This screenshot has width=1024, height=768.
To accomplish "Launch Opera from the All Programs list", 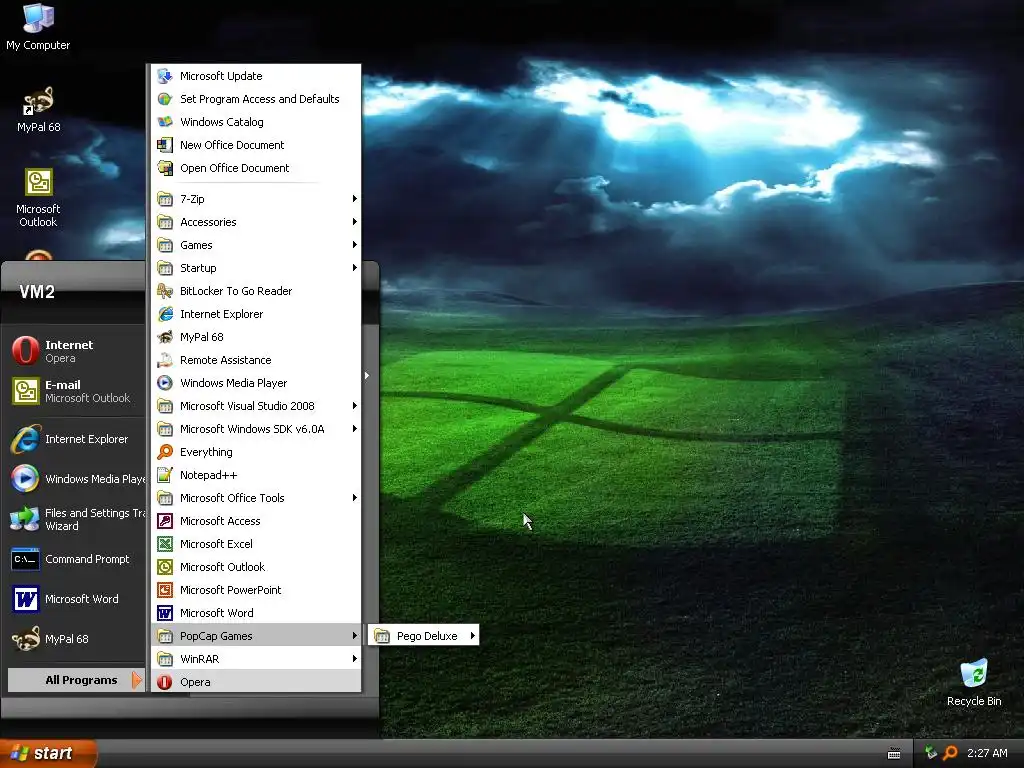I will coord(256,682).
